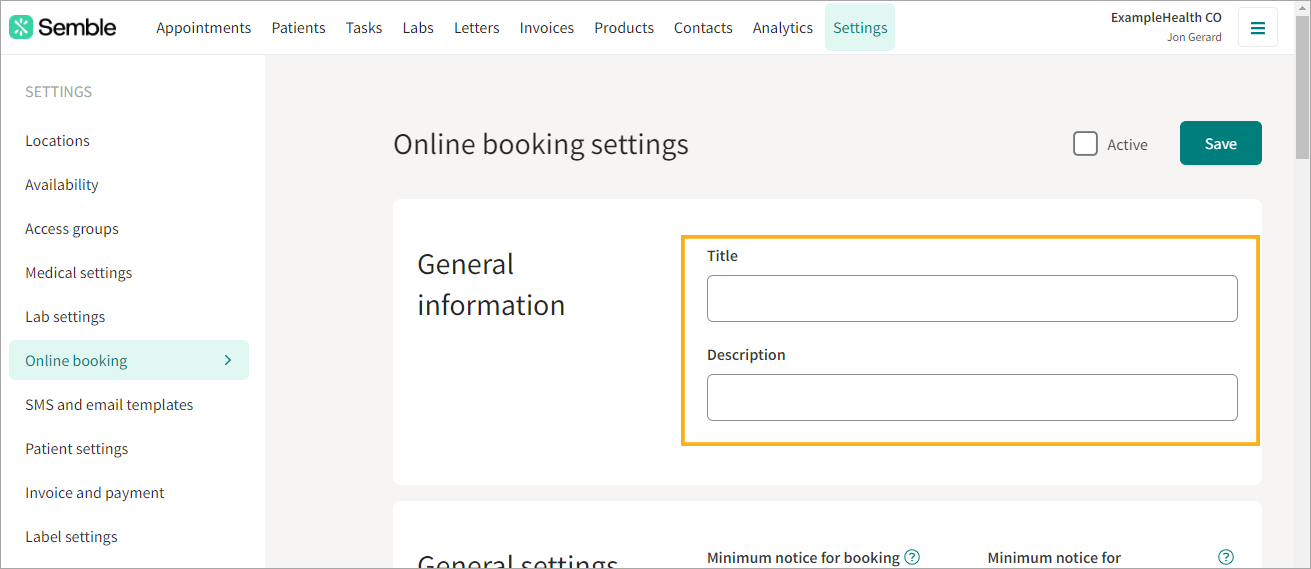Viewport: 1311px width, 569px height.
Task: Click help icon beside Minimum notice for booking
Action: [912, 557]
